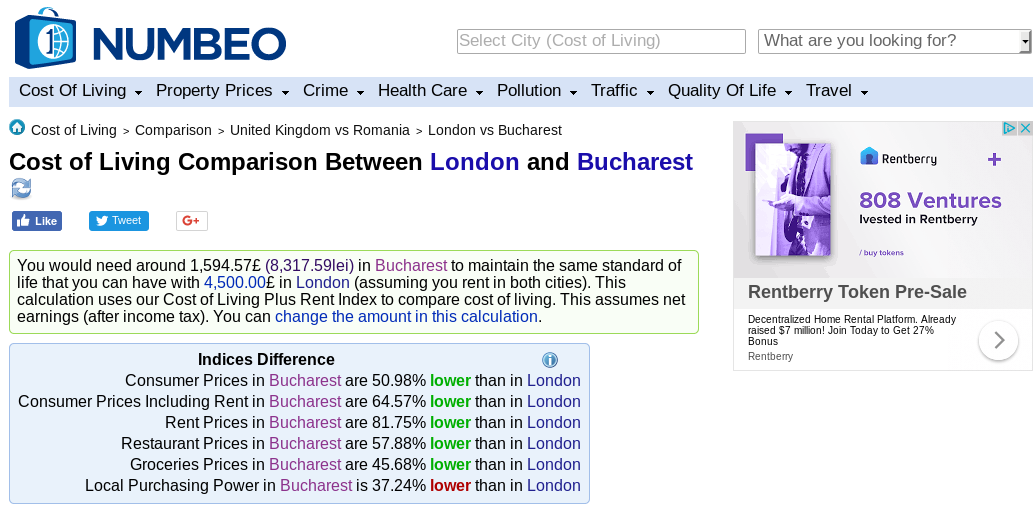Click the Facebook Like button
Image resolution: width=1033 pixels, height=510 pixels.
coord(37,221)
